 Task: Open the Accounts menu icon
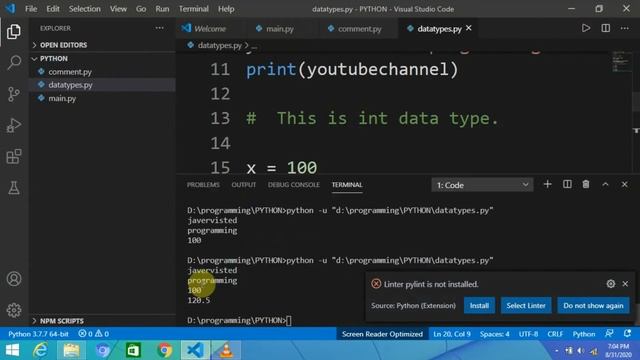13,279
